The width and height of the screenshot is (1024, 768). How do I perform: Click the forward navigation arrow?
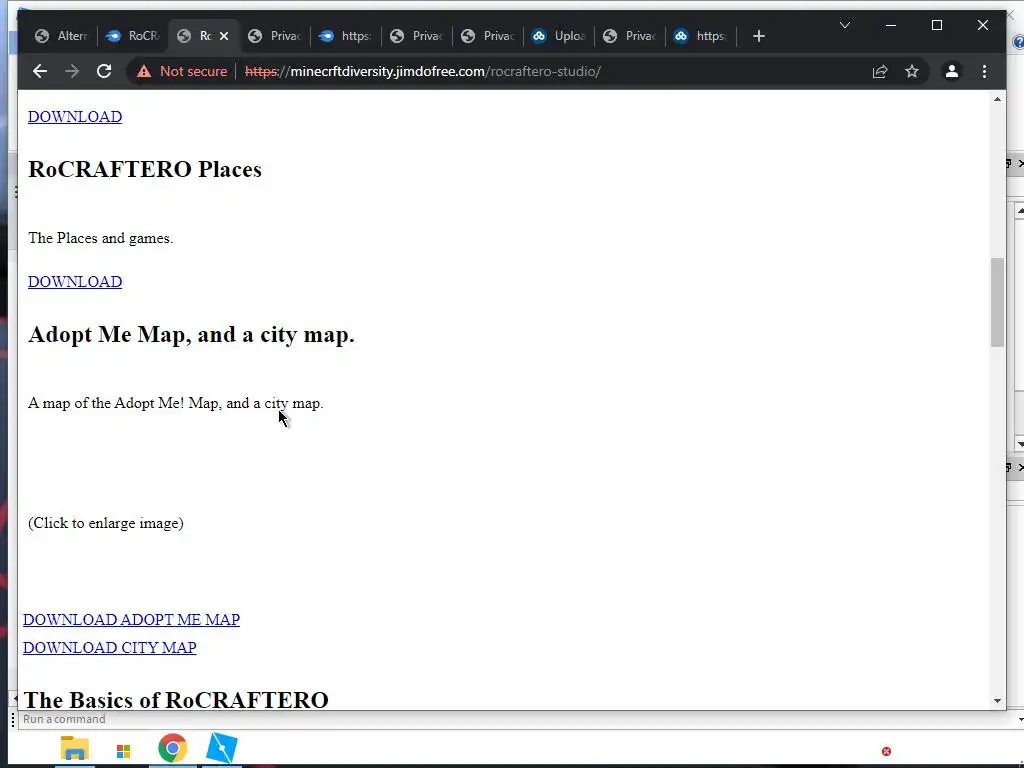[72, 71]
